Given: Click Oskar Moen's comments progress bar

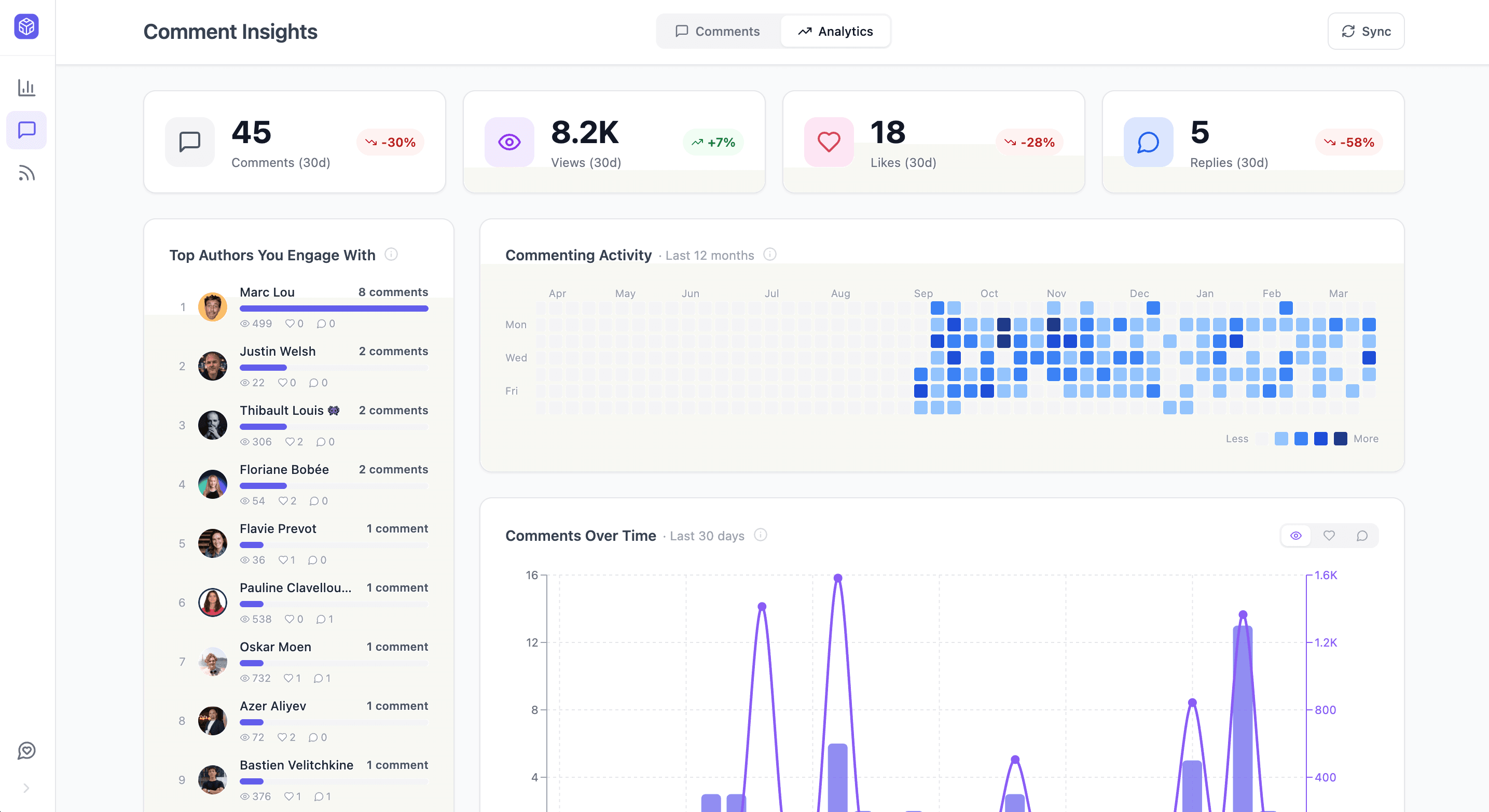Looking at the screenshot, I should click(x=334, y=663).
